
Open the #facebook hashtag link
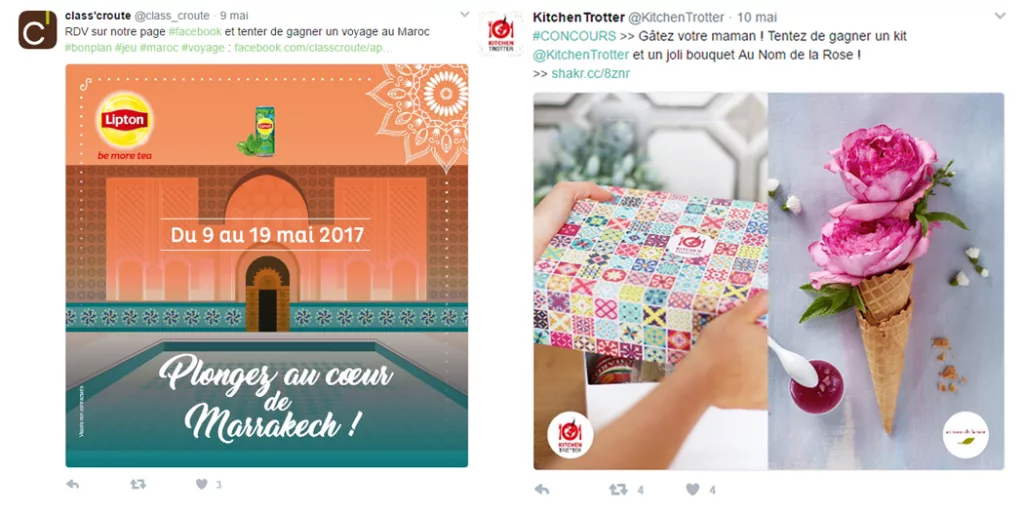(195, 31)
